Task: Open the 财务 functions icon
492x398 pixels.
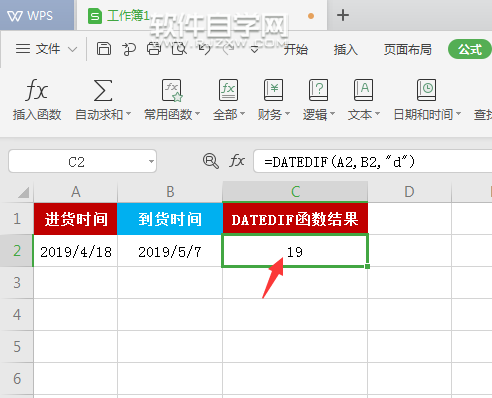Action: point(273,90)
